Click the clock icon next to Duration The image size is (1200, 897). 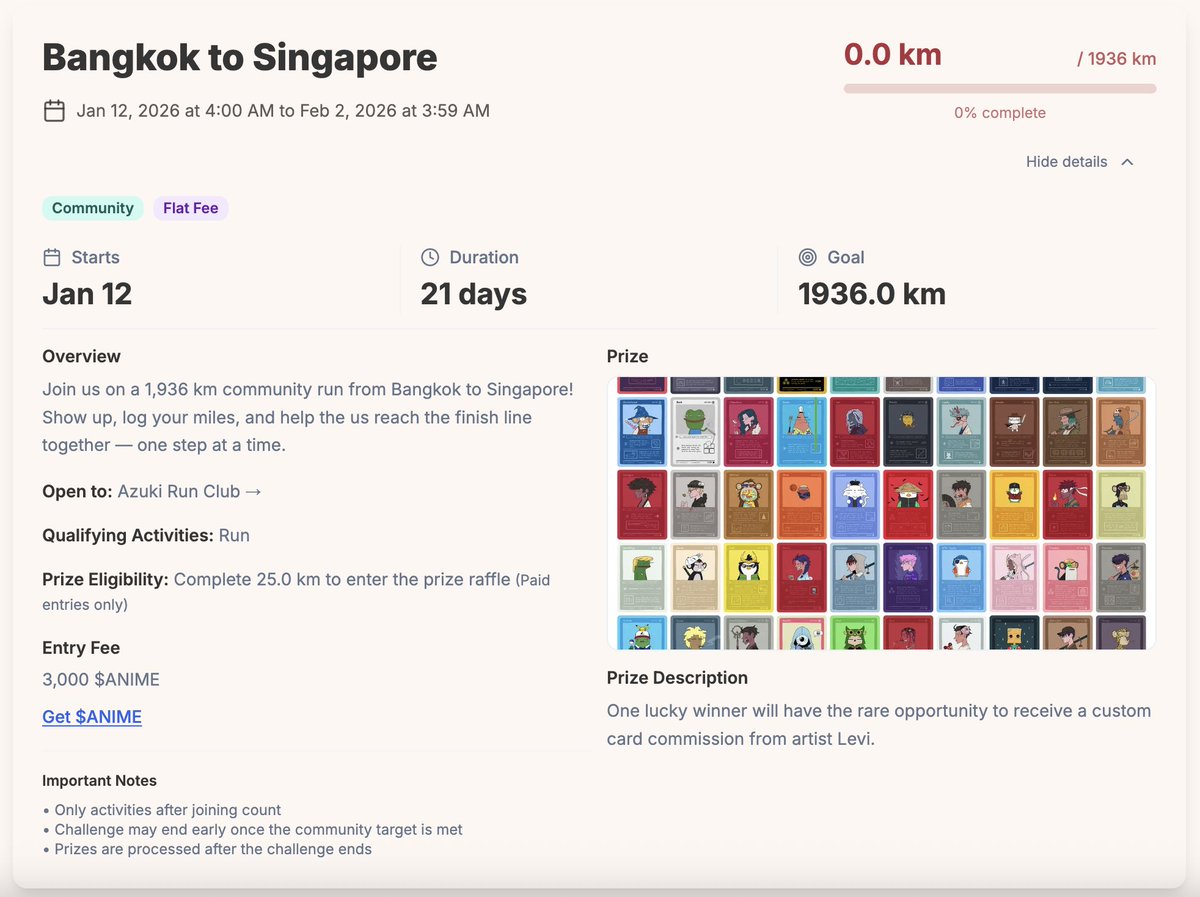point(430,257)
